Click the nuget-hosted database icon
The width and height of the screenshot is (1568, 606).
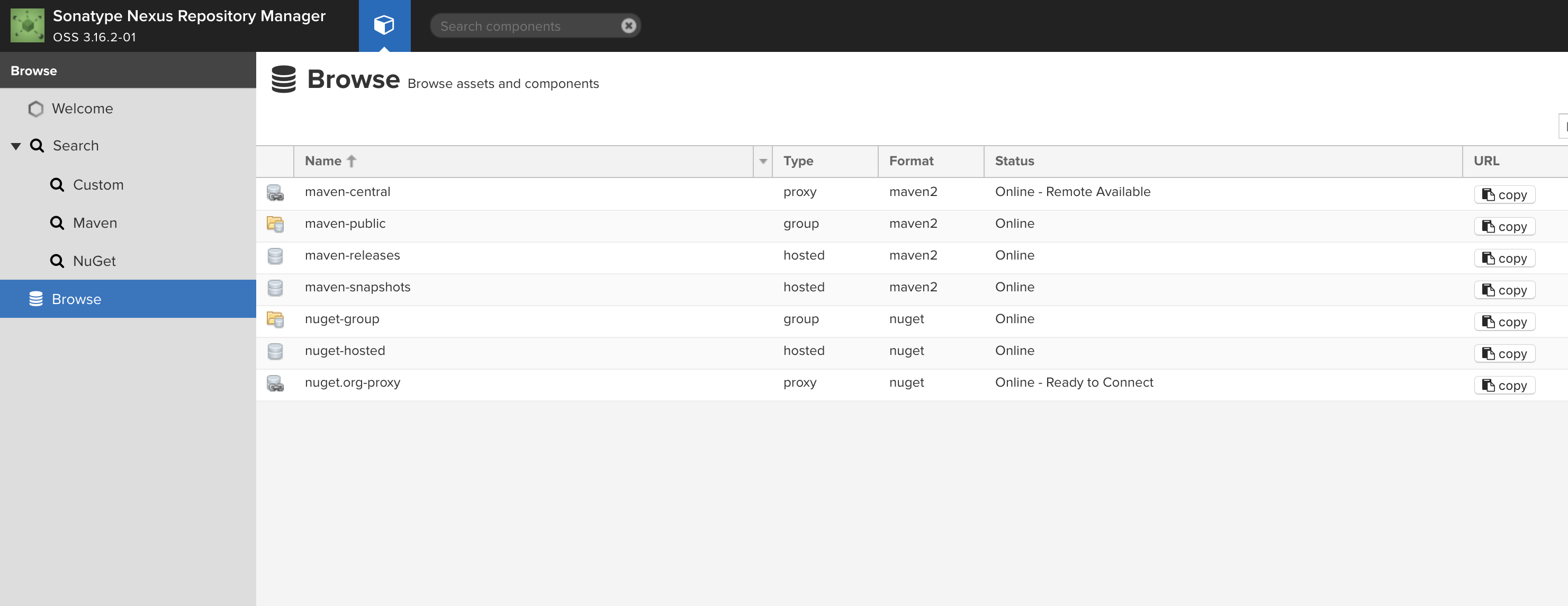point(275,351)
